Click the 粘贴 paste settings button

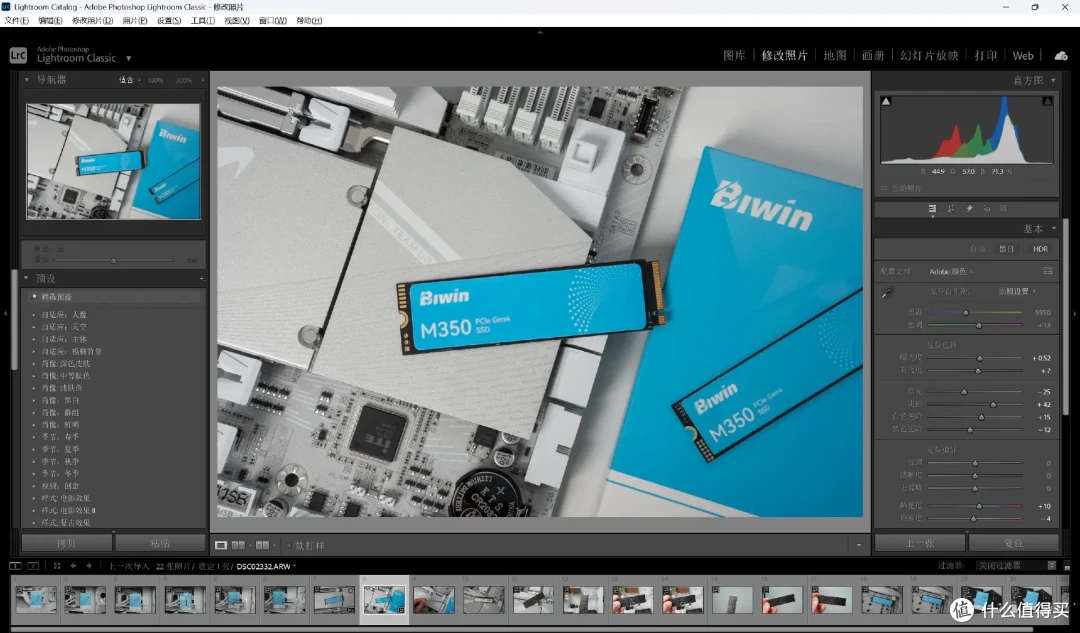(x=160, y=543)
